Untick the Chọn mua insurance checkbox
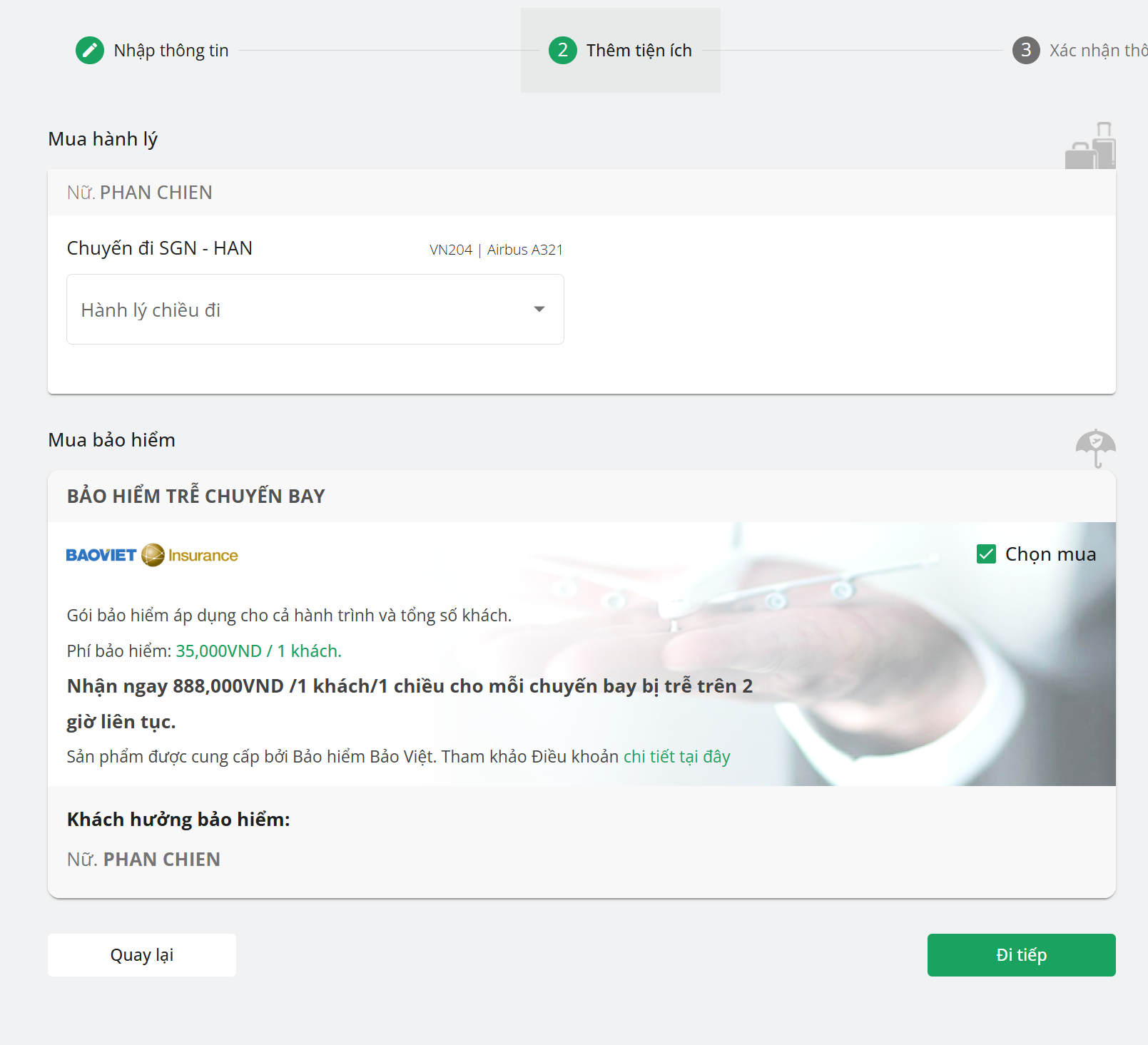The image size is (1148, 1045). [x=986, y=554]
